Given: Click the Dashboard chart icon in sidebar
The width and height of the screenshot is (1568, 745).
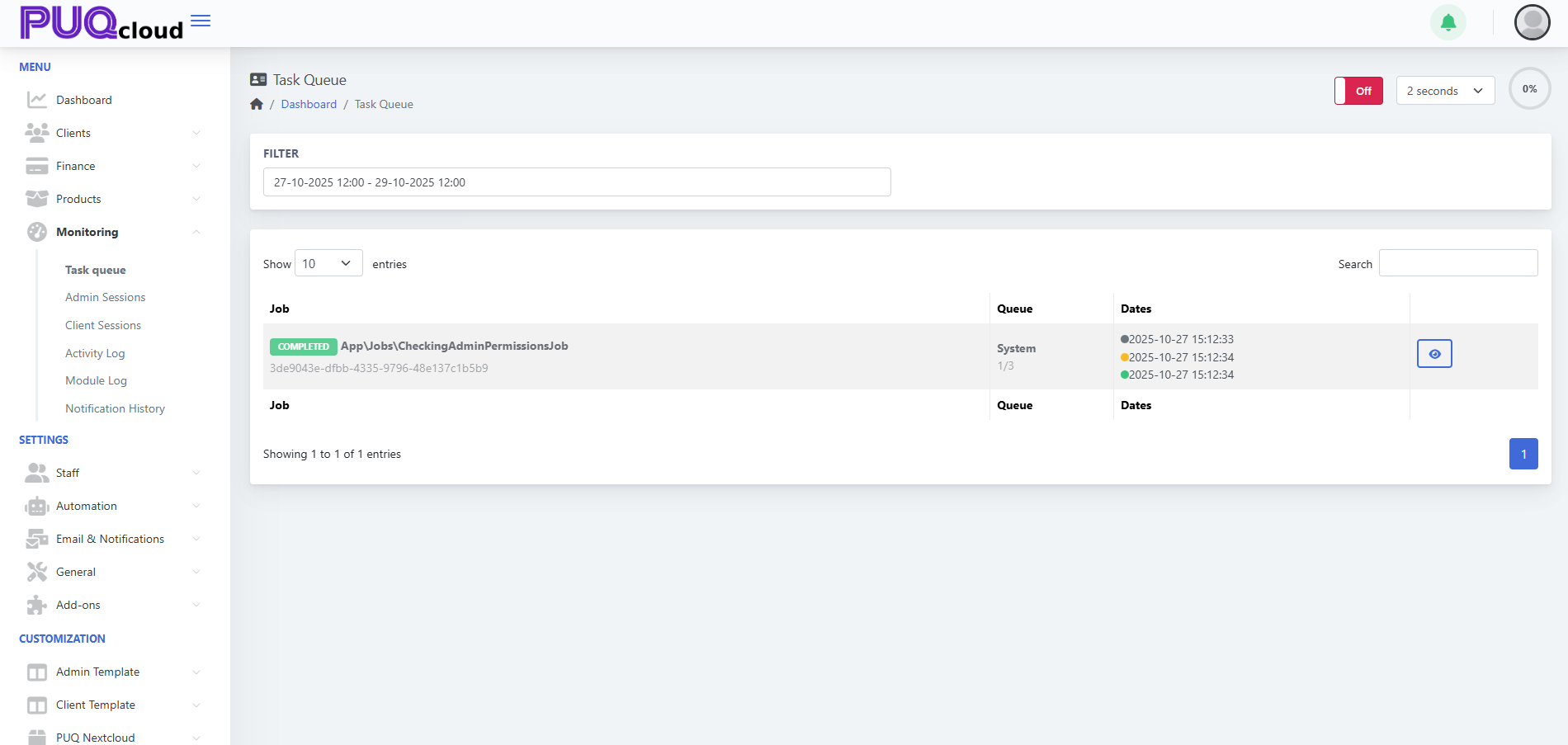Looking at the screenshot, I should click(x=37, y=100).
